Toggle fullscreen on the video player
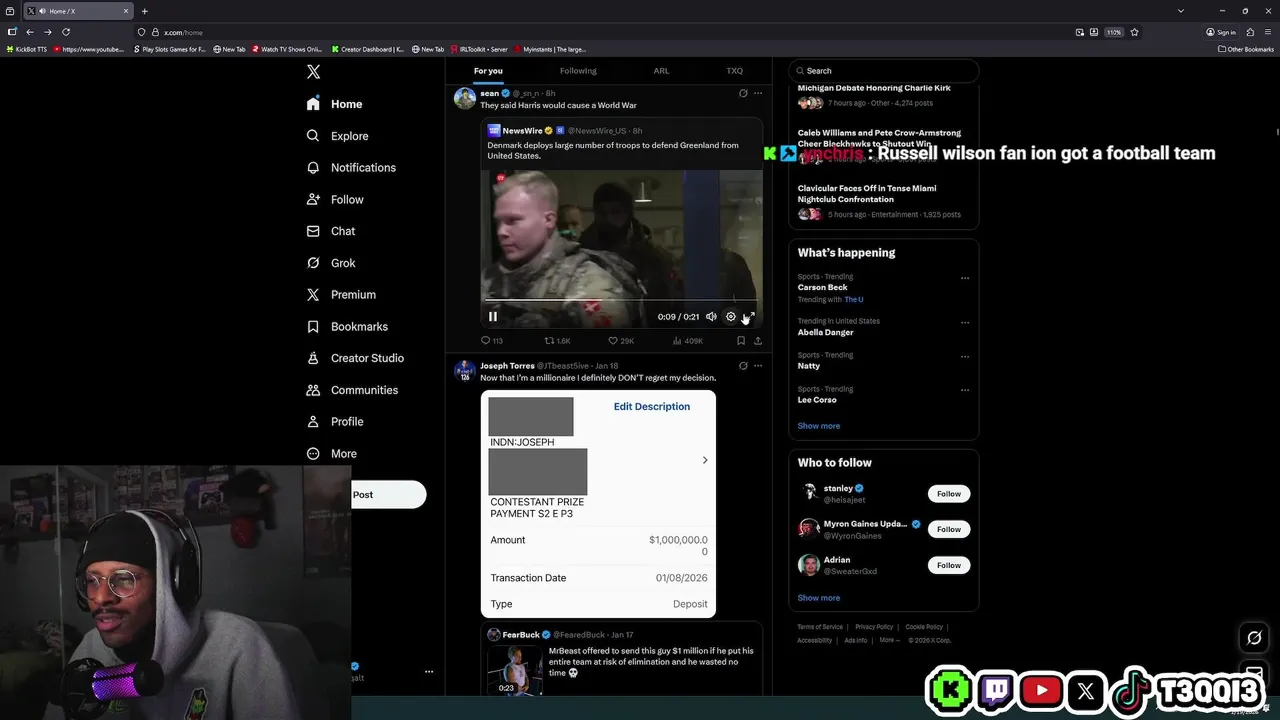The width and height of the screenshot is (1280, 720). point(749,316)
